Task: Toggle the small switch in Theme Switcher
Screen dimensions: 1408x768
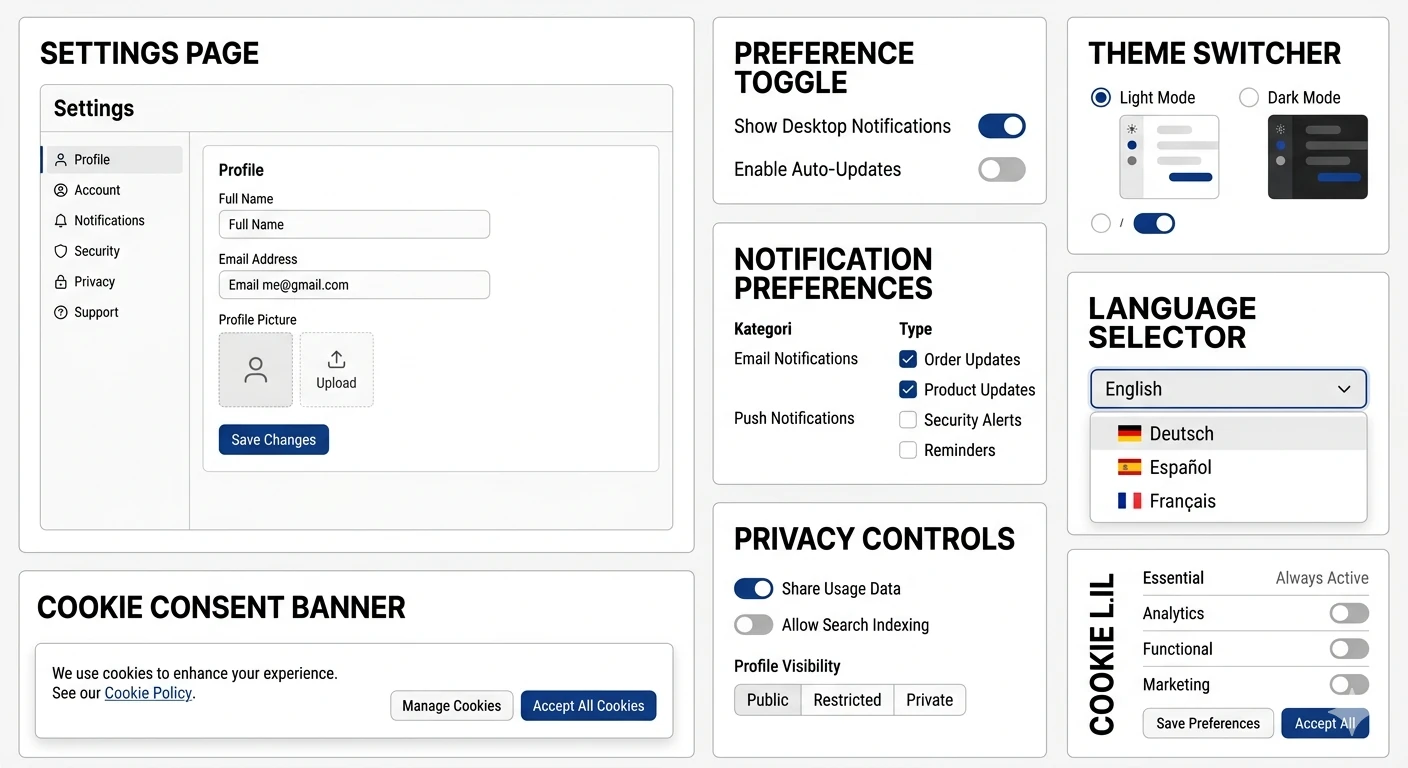Action: (x=1154, y=223)
